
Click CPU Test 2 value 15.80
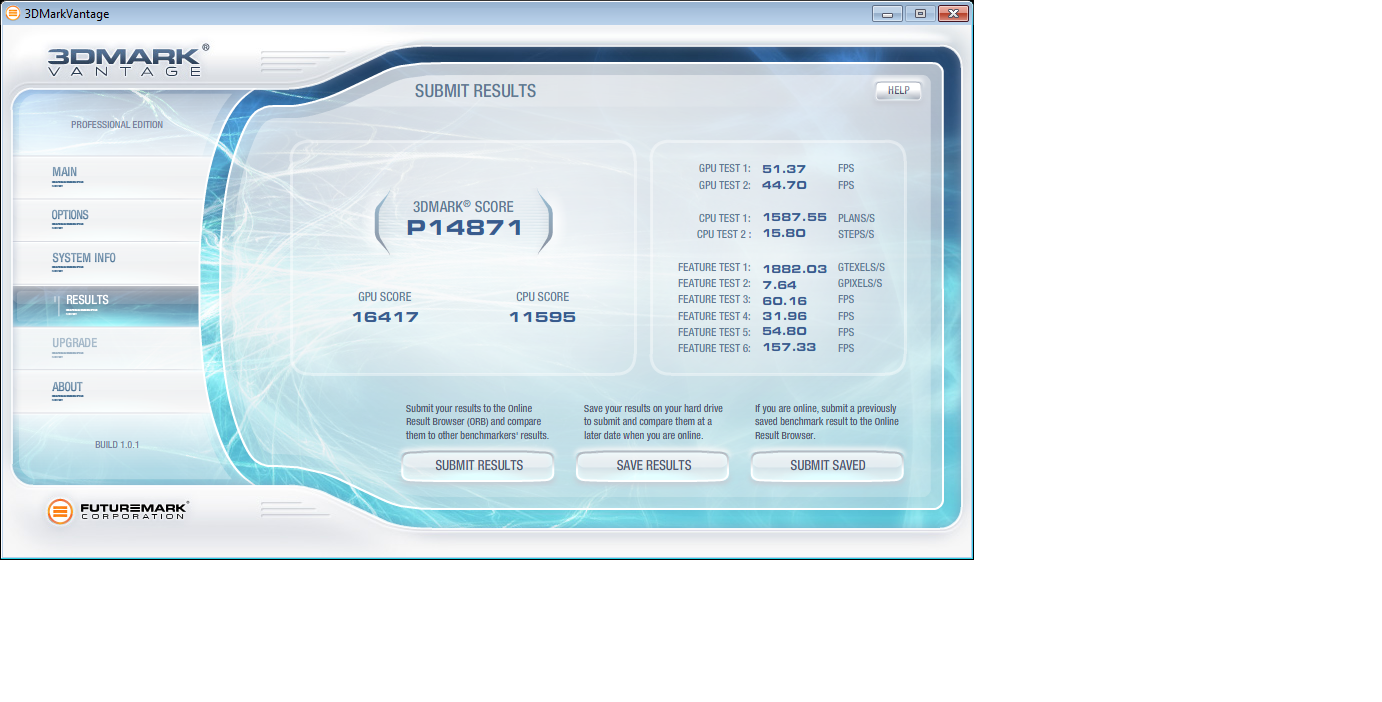click(784, 233)
